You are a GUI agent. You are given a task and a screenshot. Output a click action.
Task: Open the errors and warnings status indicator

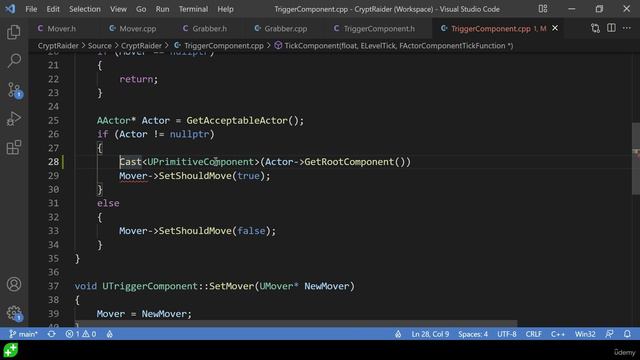[x=81, y=334]
